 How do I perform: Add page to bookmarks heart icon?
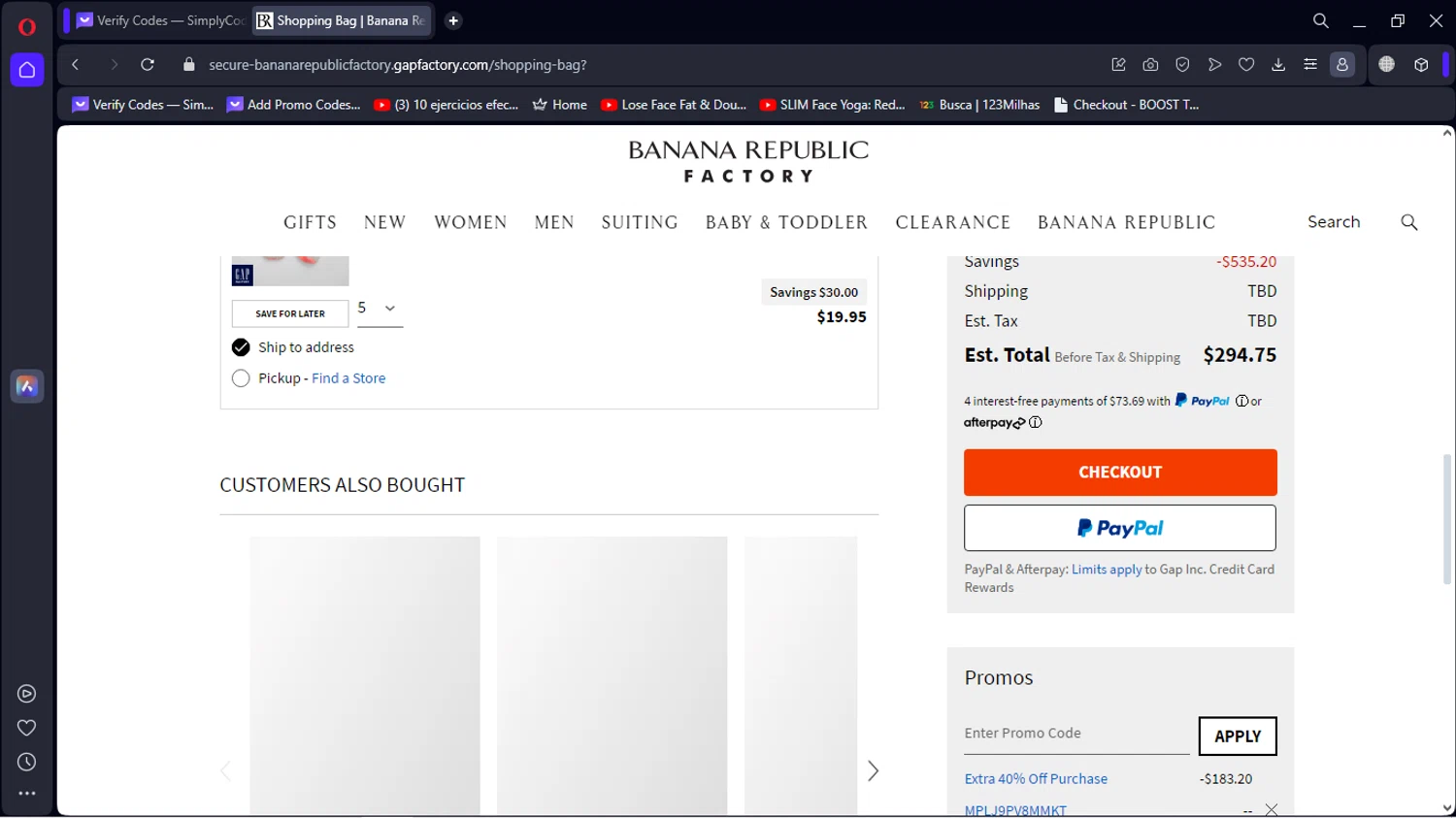click(1246, 65)
